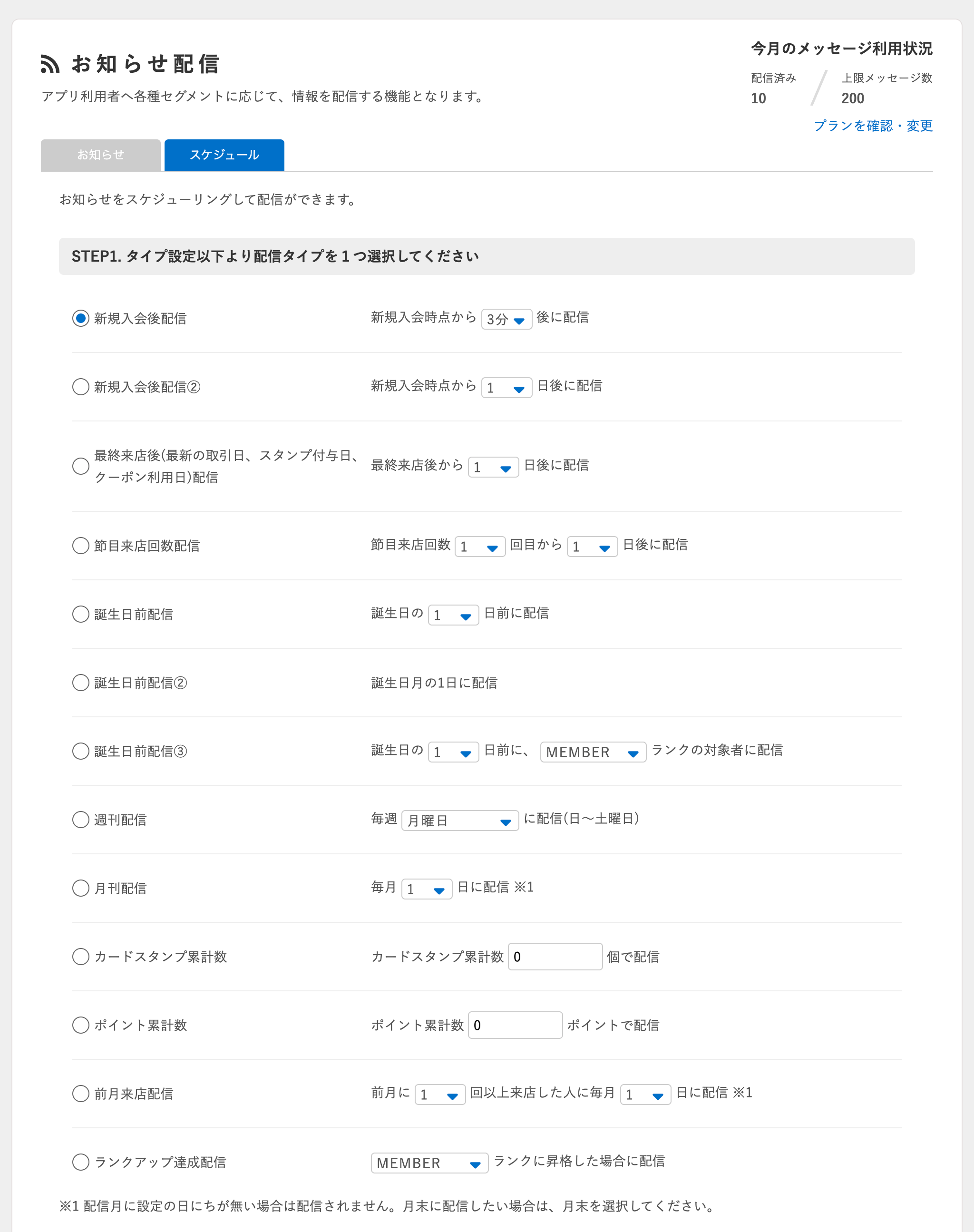Choose カードスタンプ累計数 as trigger type

80,957
